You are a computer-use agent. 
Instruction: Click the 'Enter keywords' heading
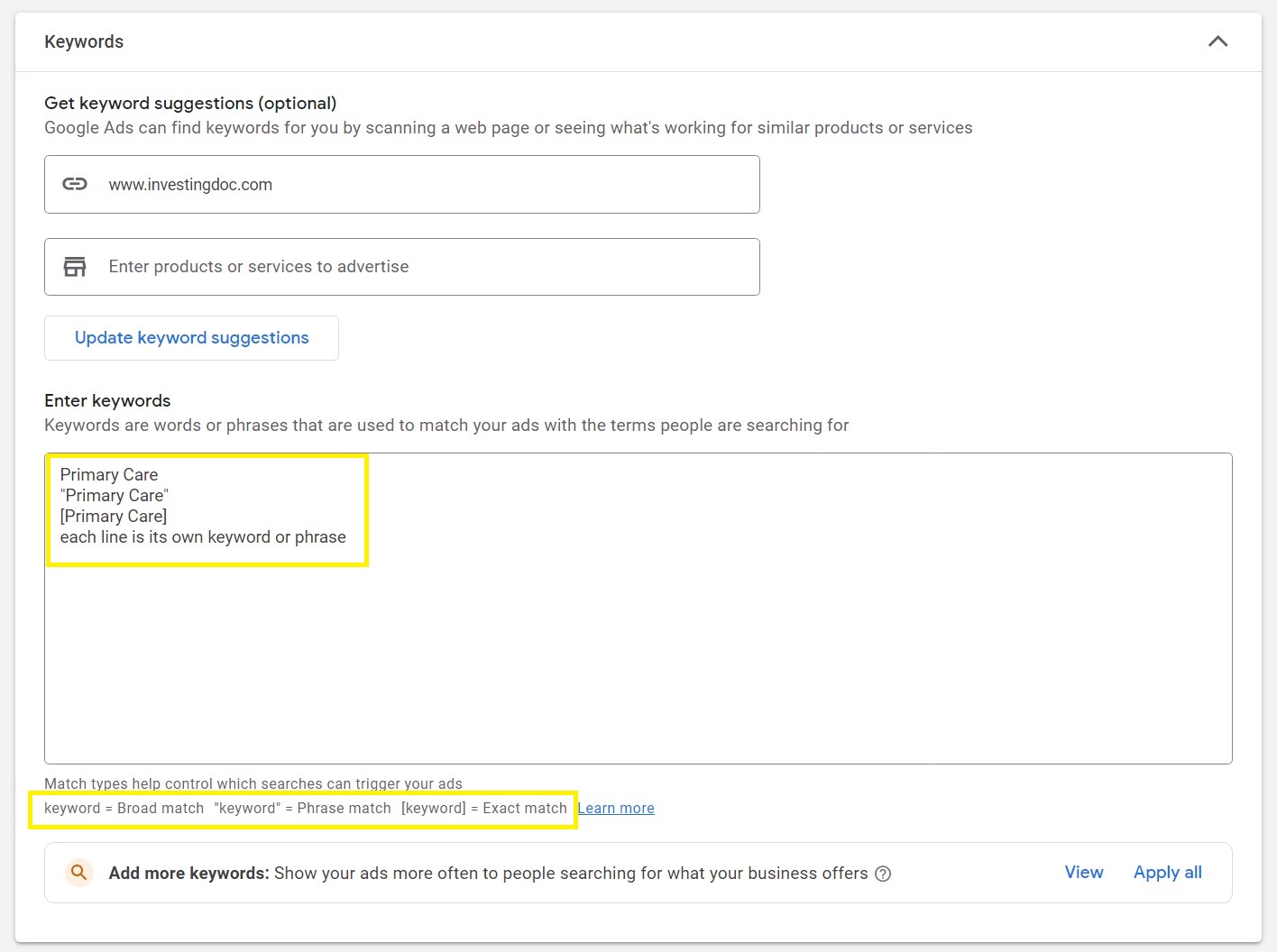click(107, 400)
